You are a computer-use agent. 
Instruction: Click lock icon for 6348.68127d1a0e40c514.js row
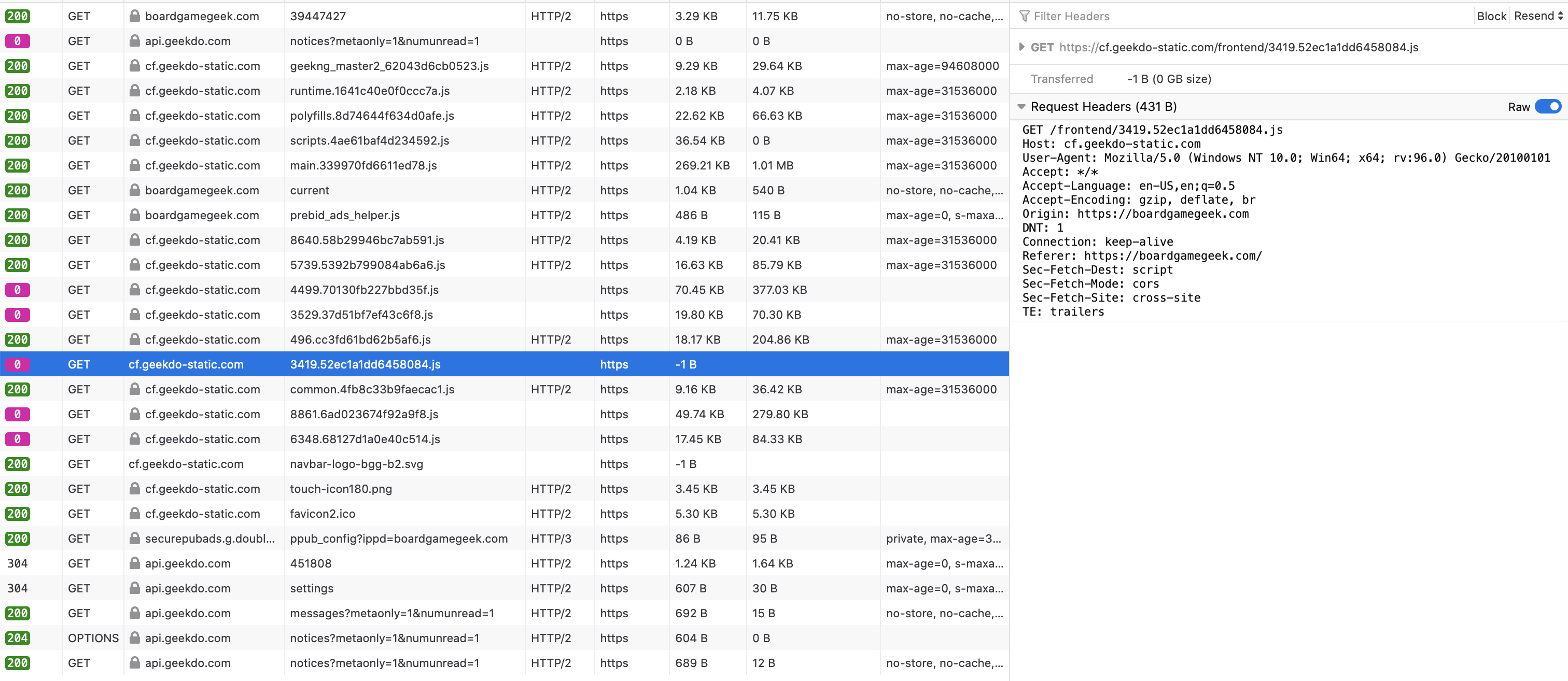point(135,439)
